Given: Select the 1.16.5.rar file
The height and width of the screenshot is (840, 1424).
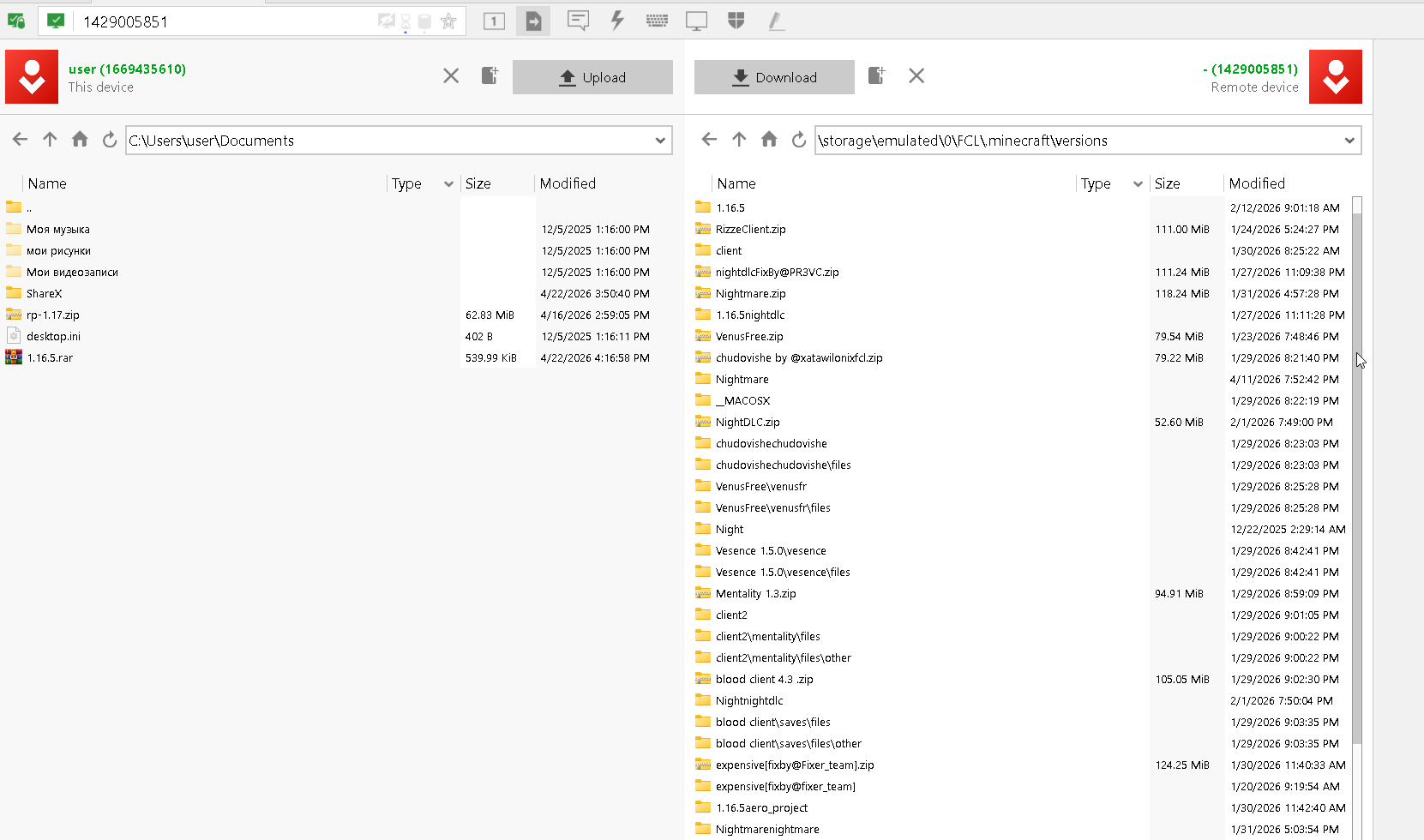Looking at the screenshot, I should [50, 357].
